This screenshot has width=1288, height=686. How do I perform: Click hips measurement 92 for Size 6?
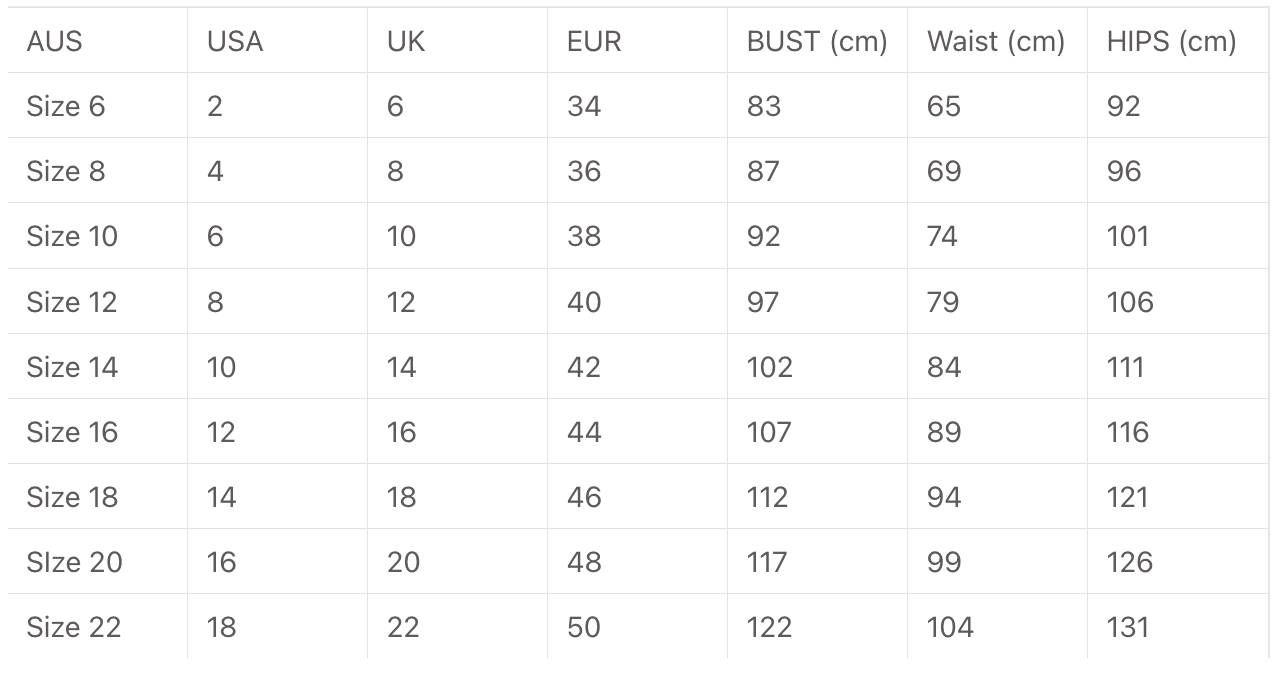point(1124,107)
